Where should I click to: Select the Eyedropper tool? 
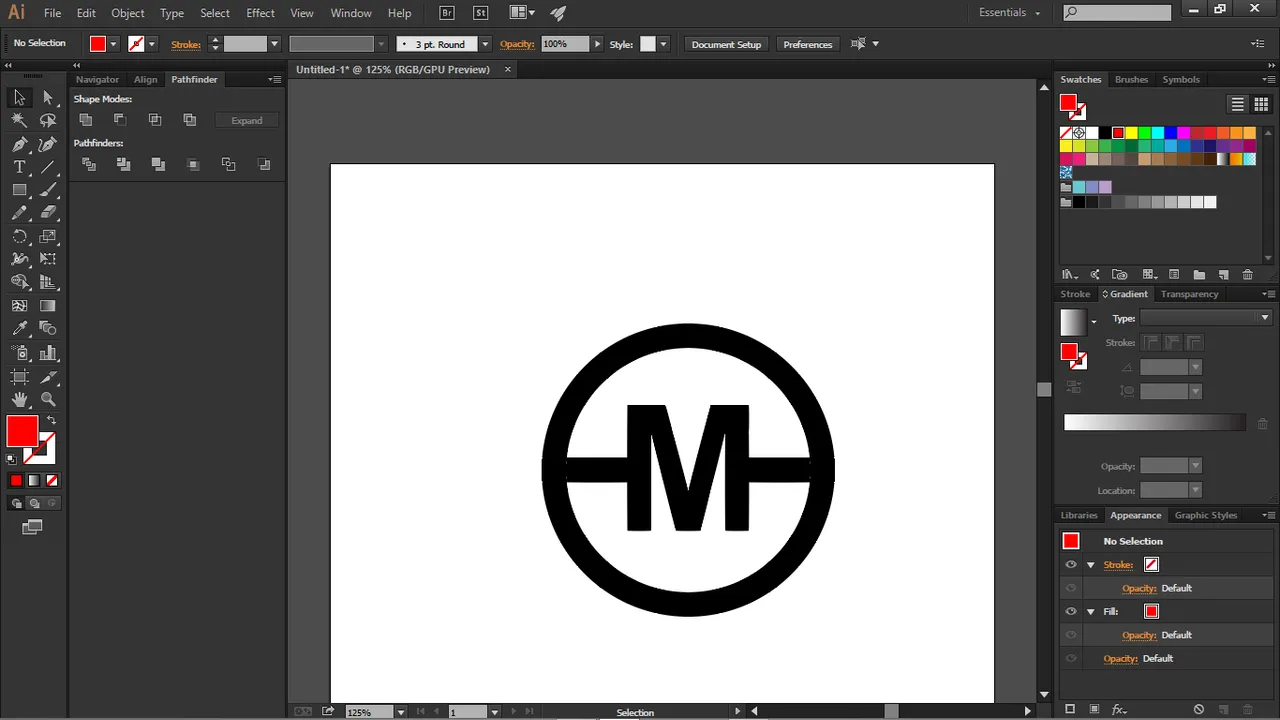[x=19, y=329]
